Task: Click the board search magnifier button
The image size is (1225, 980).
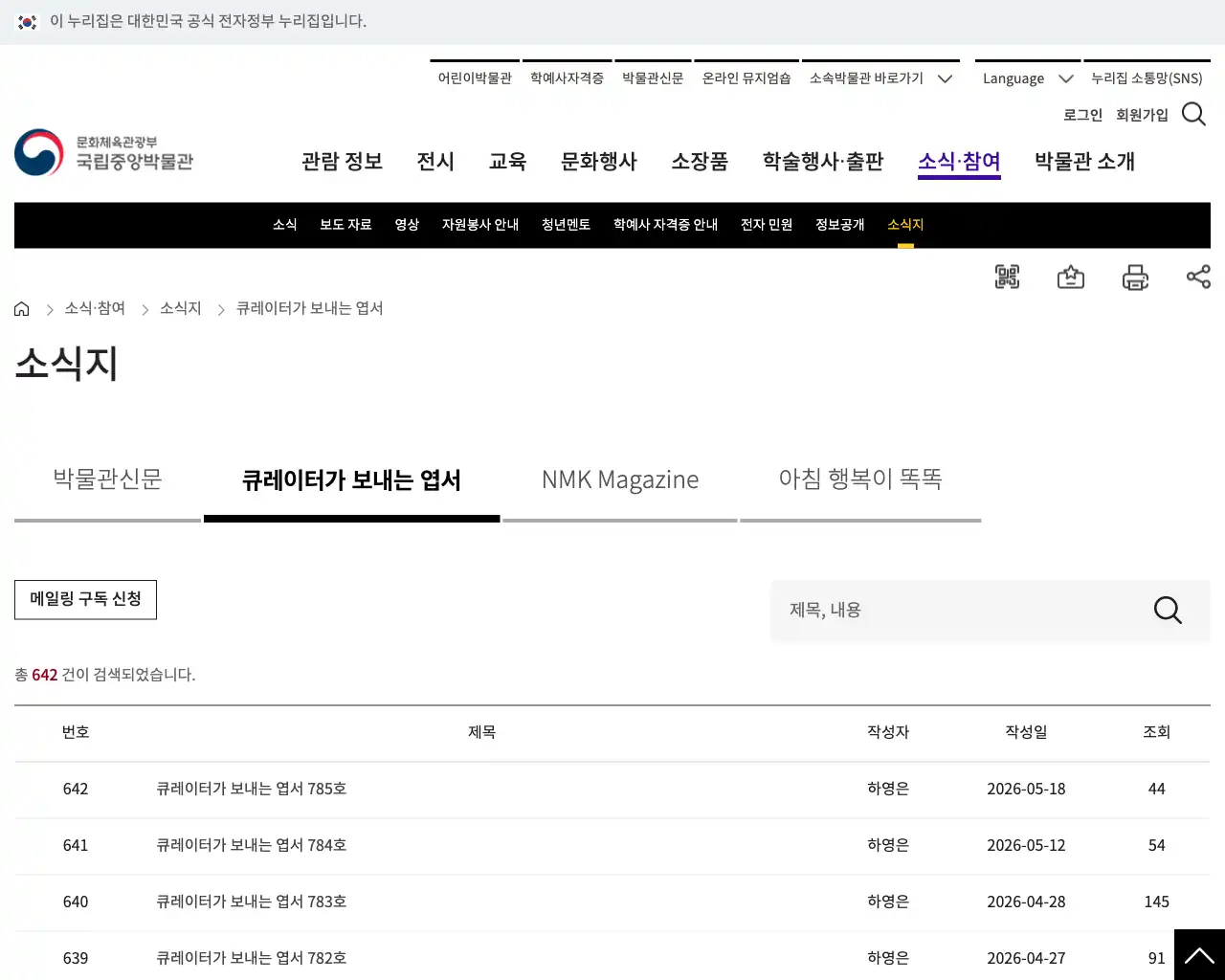Action: point(1168,610)
